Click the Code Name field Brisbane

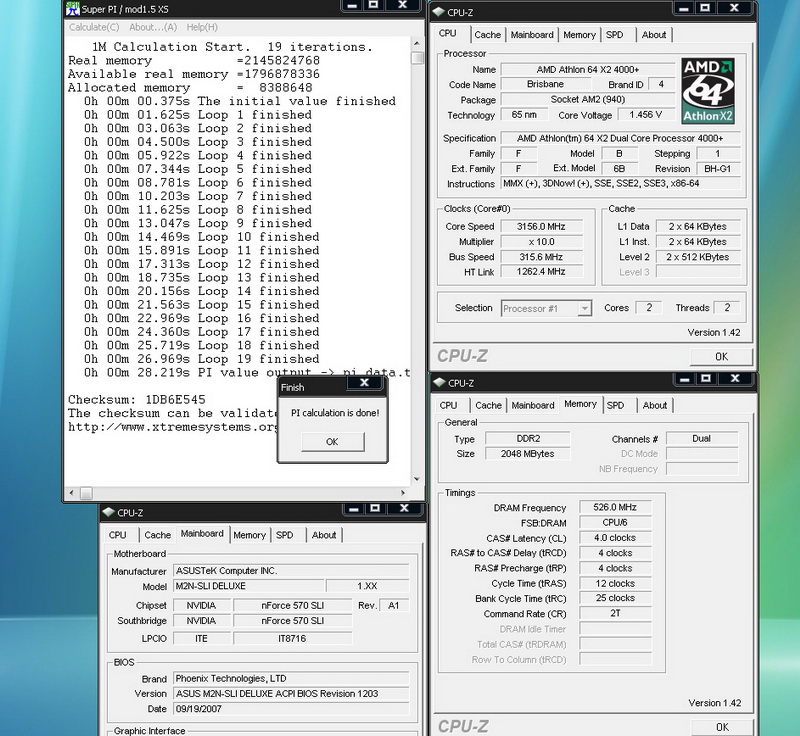[545, 84]
